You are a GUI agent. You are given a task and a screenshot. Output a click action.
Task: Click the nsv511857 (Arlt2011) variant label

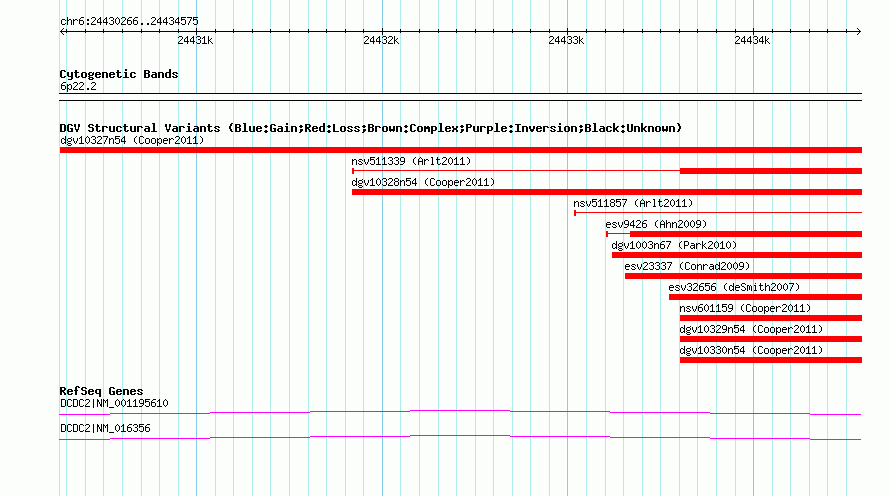pos(633,203)
